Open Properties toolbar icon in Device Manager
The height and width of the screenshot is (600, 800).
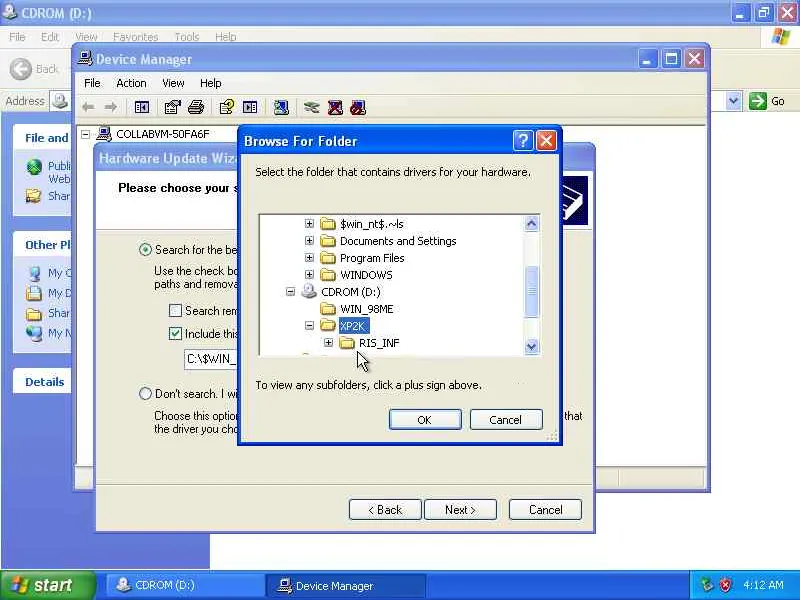(x=172, y=107)
